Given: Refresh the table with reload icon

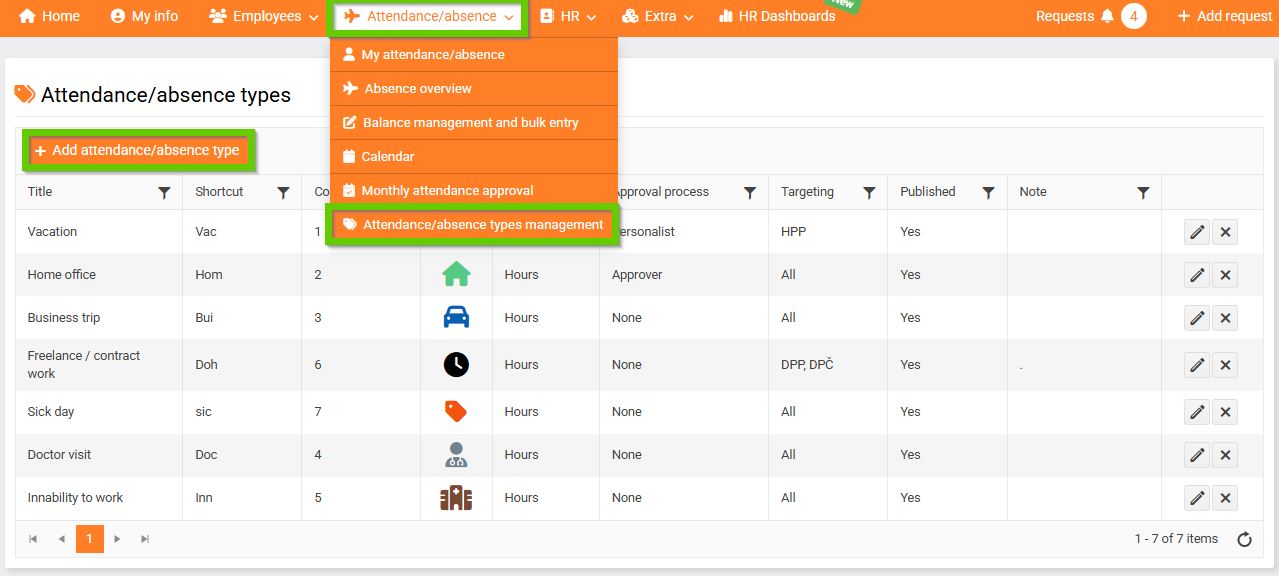Looking at the screenshot, I should (x=1244, y=540).
